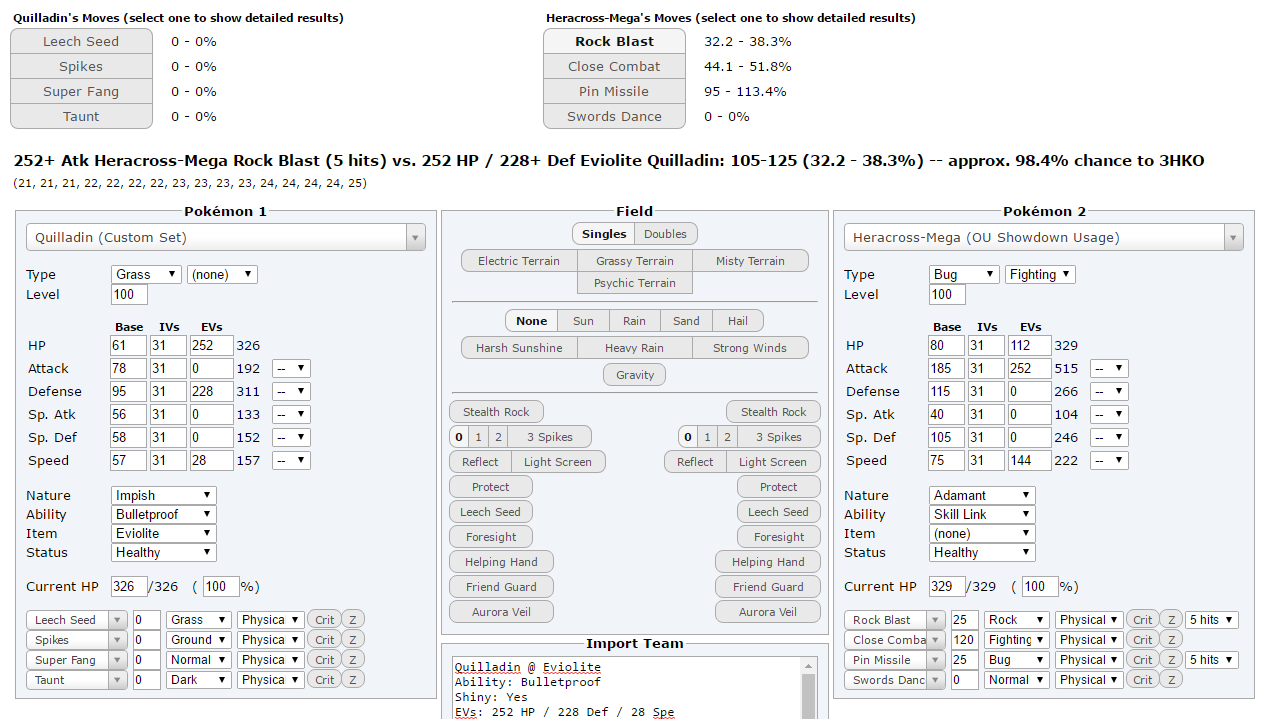Select Quilladin's Super Fang result button
Viewport: 1276px width, 719px height.
(x=81, y=91)
